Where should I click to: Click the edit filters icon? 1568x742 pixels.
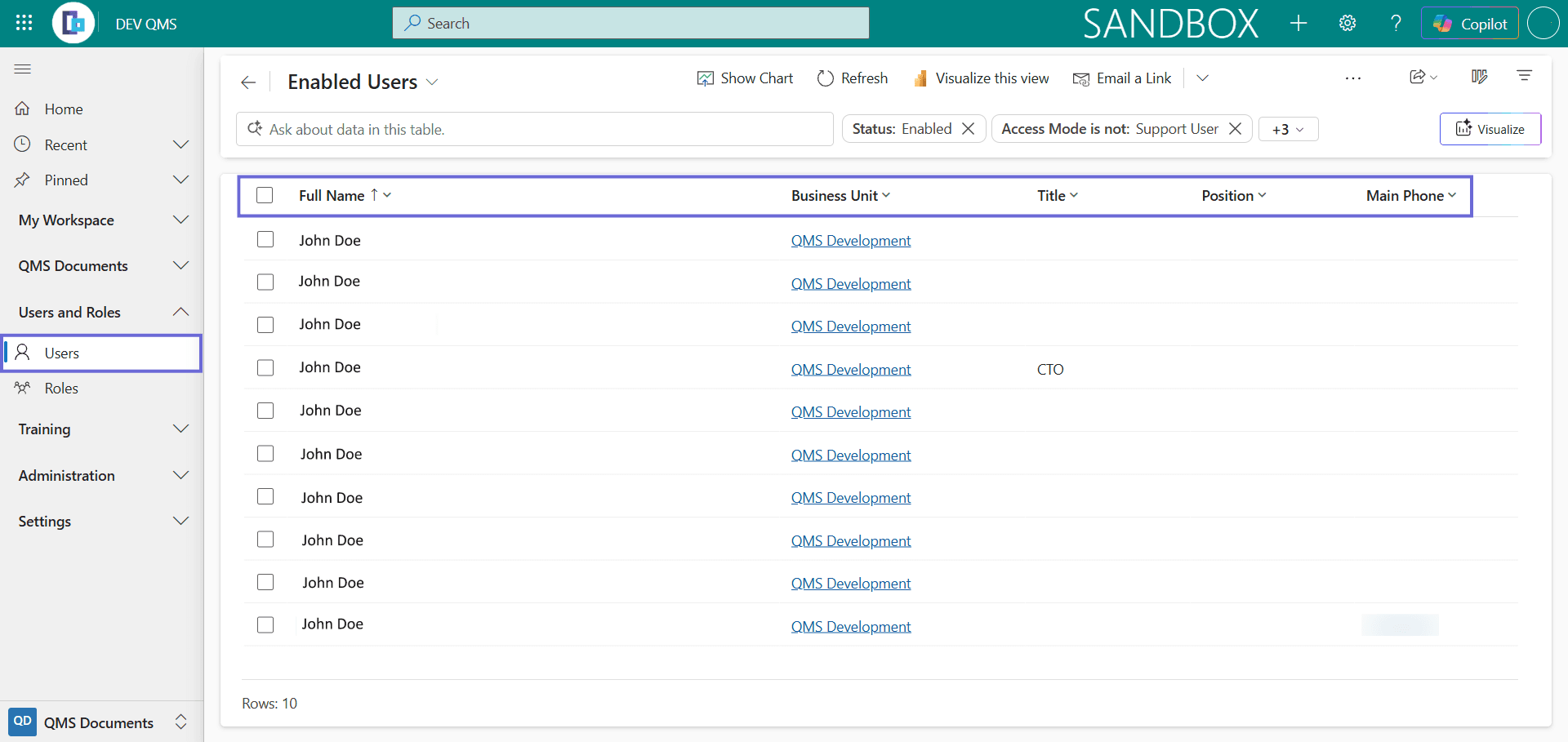1524,76
